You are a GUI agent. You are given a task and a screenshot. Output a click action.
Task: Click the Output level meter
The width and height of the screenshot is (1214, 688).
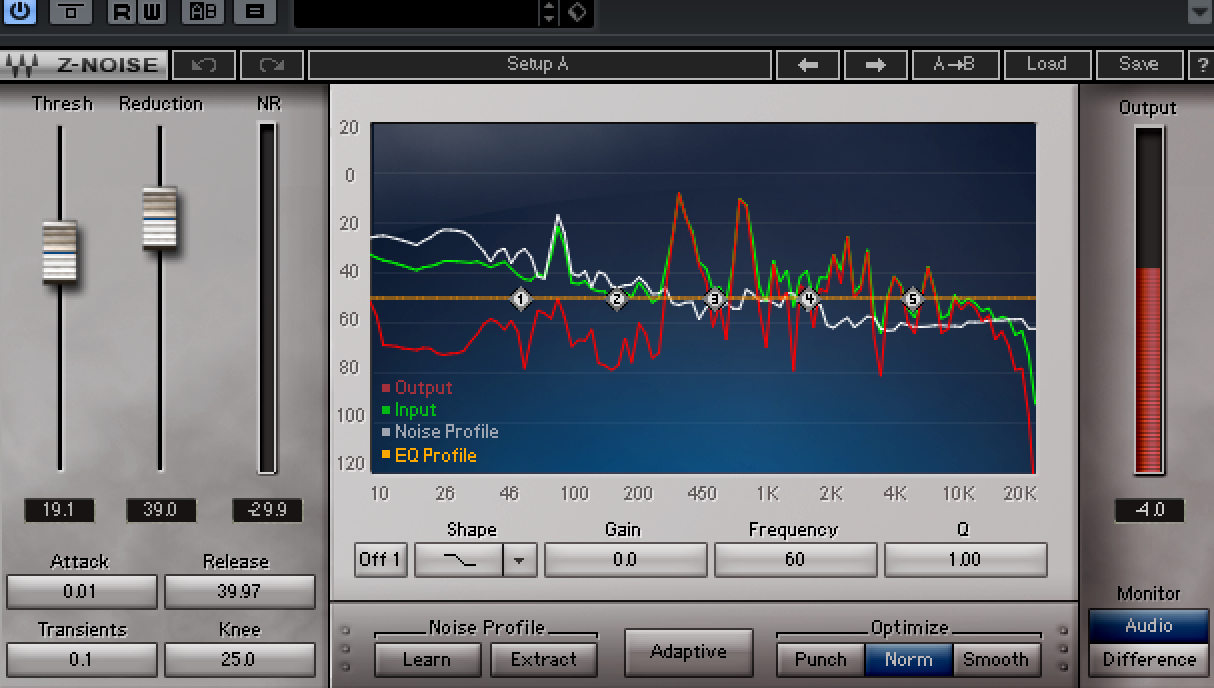click(1148, 300)
